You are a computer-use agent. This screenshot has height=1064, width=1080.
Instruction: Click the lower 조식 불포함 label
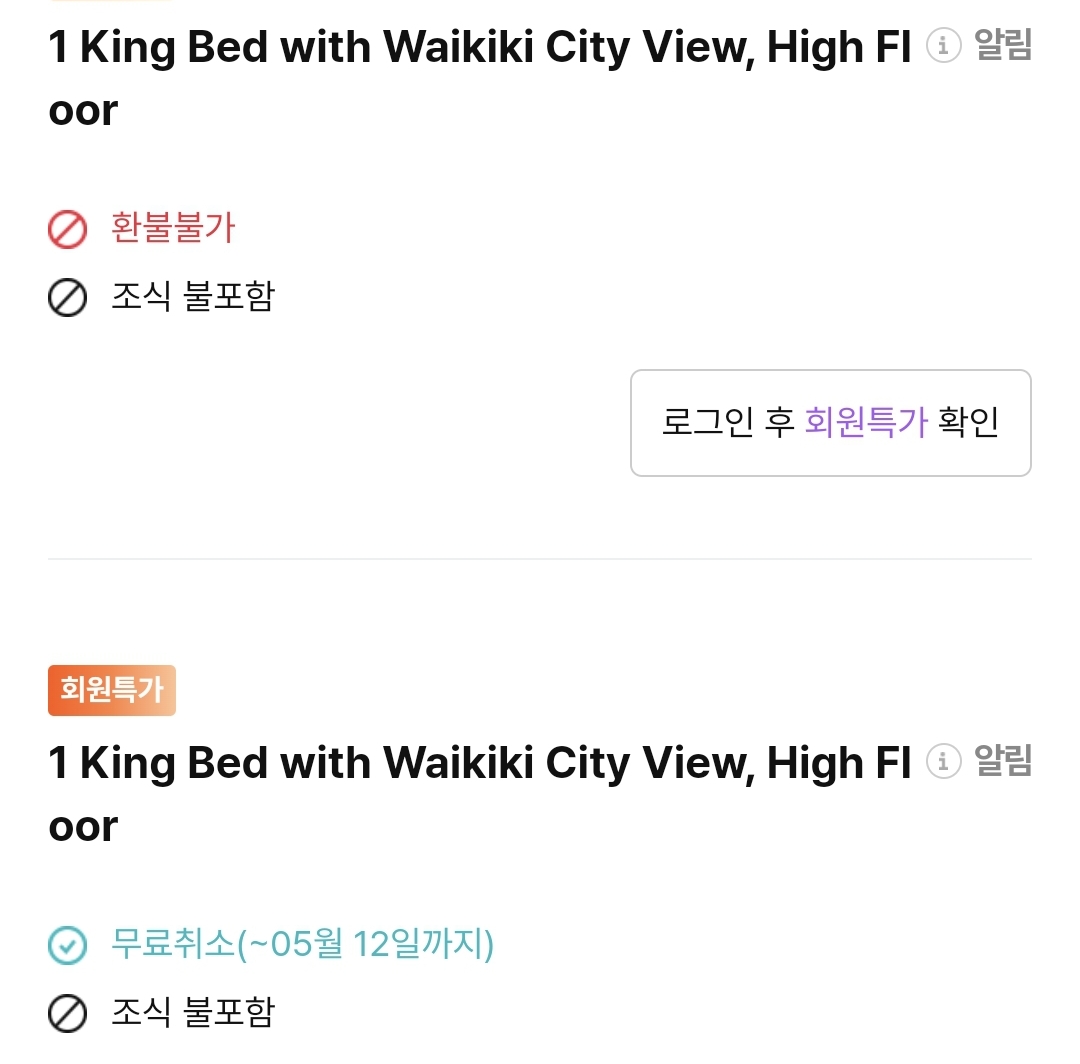pyautogui.click(x=193, y=1012)
